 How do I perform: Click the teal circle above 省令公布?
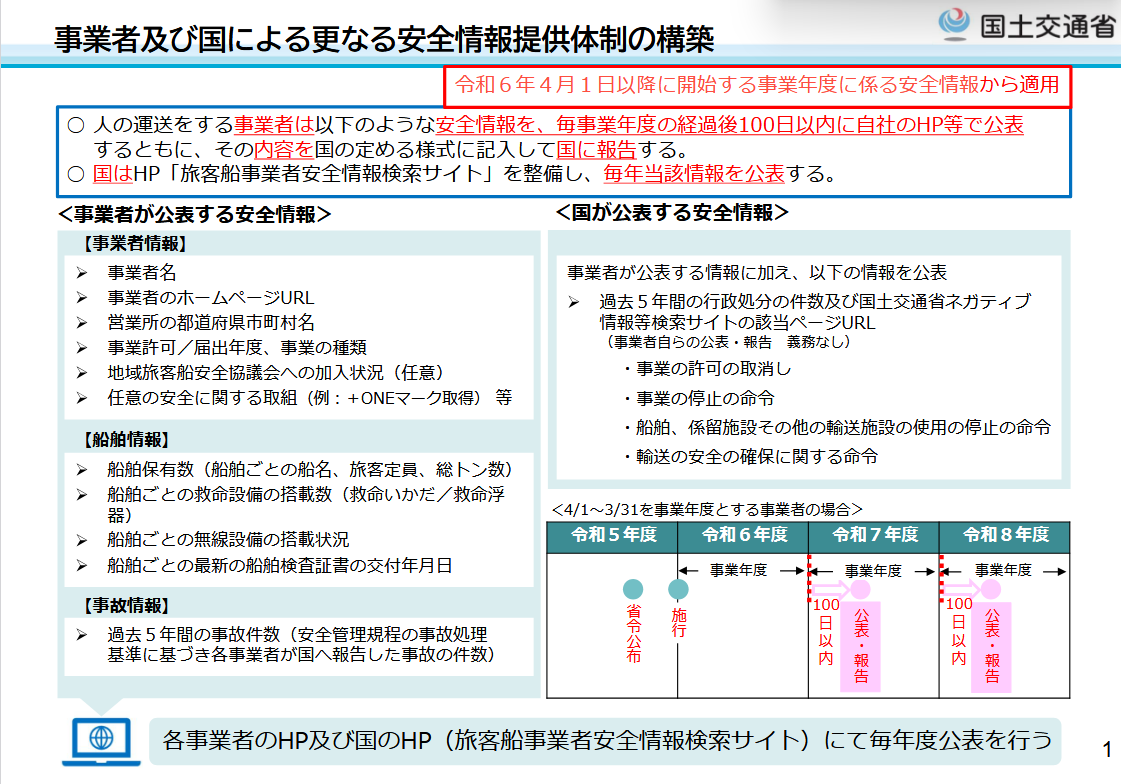point(633,590)
